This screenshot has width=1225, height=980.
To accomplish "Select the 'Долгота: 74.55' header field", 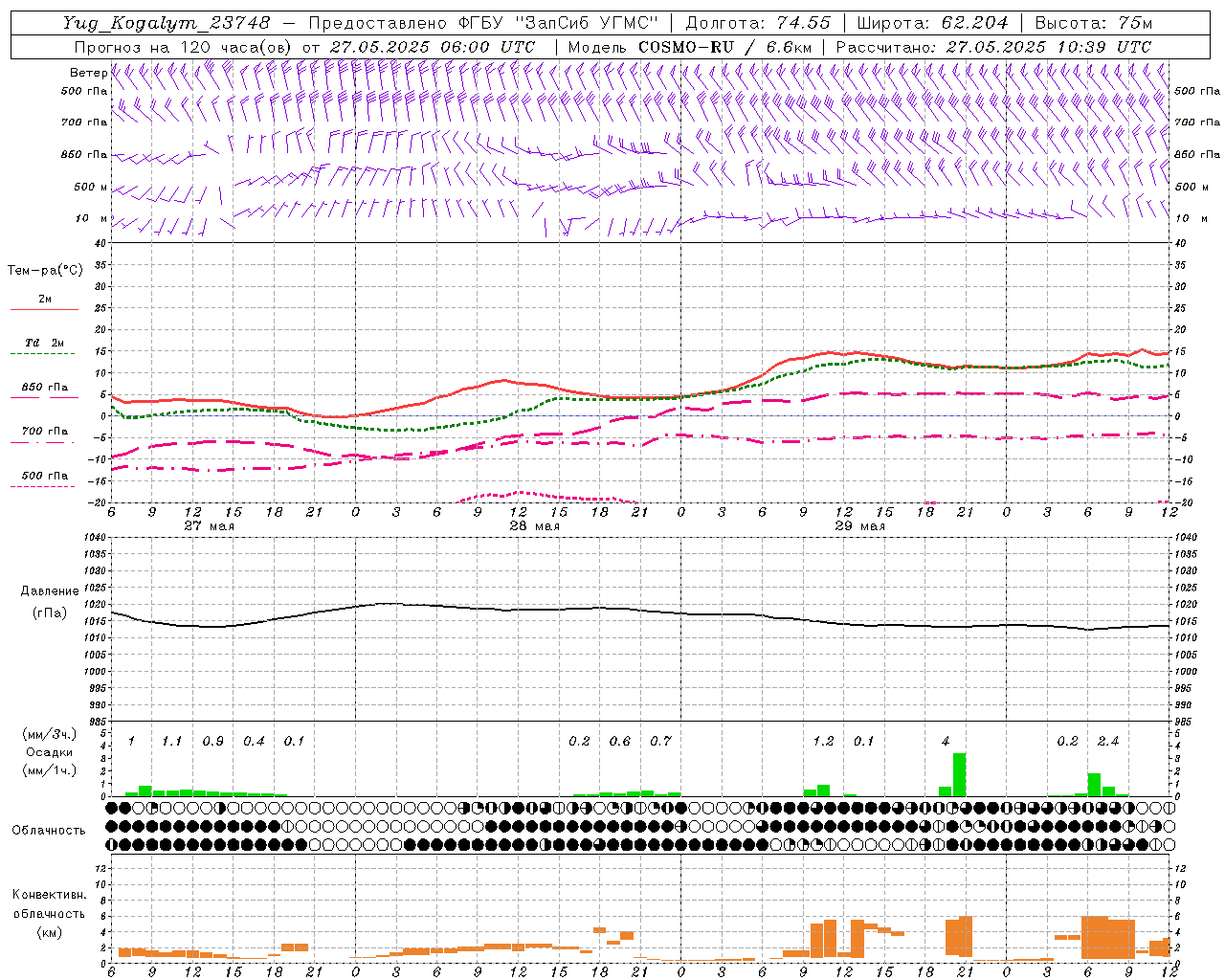I will 758,23.
